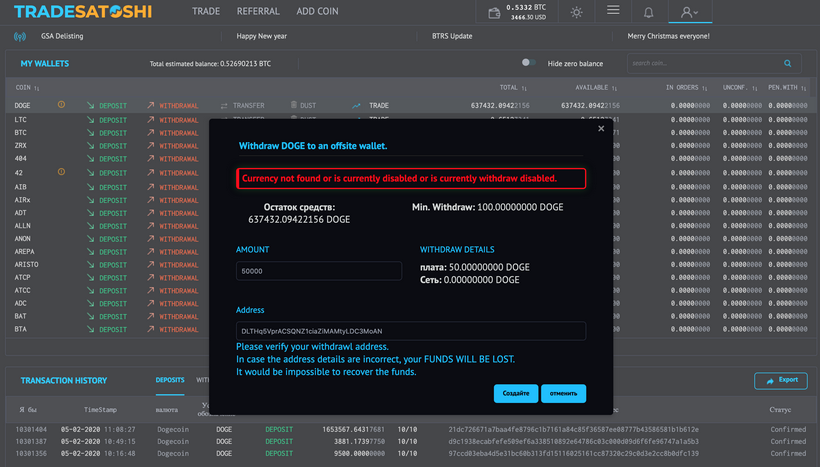Toggle light theme sun icon
The image size is (820, 467).
click(576, 12)
